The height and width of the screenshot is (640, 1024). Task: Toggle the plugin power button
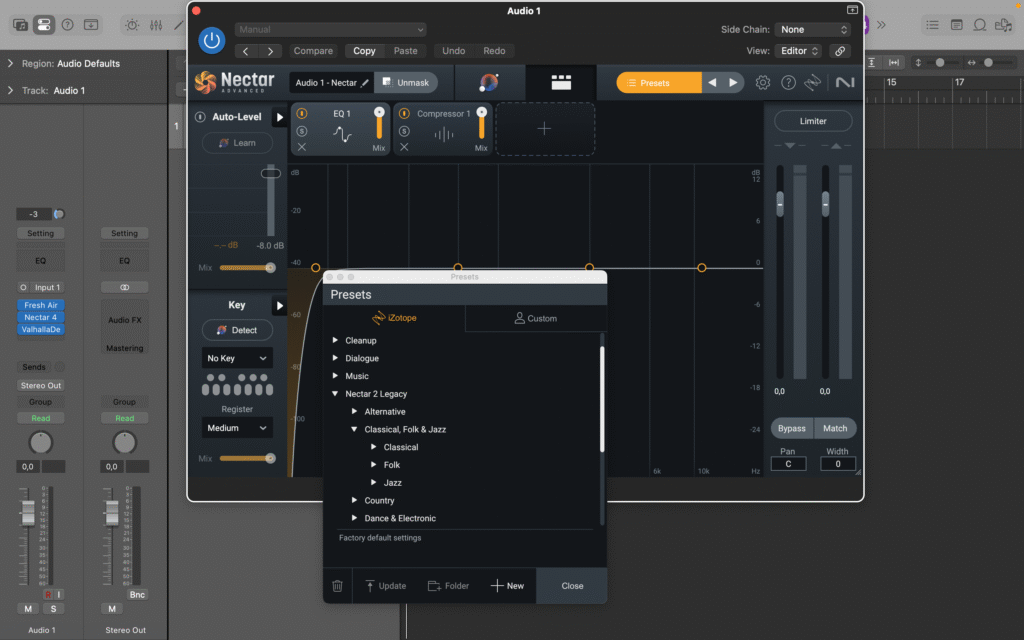pyautogui.click(x=211, y=40)
